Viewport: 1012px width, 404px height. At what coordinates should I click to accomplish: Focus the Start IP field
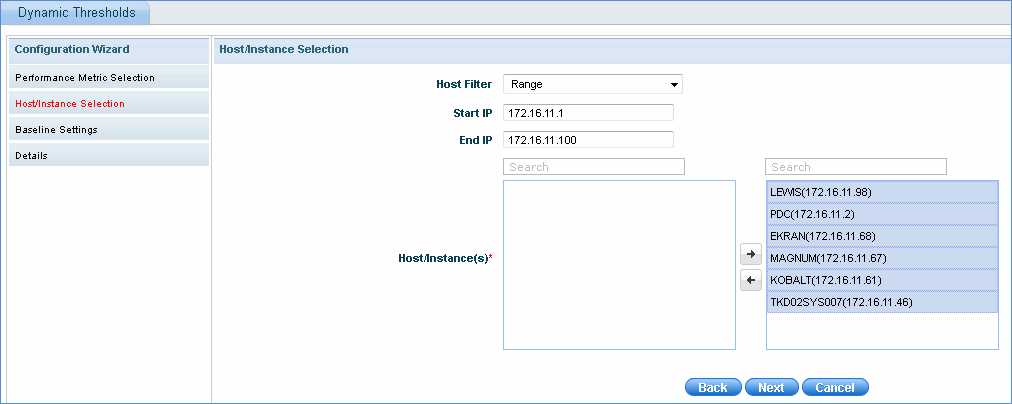(588, 113)
